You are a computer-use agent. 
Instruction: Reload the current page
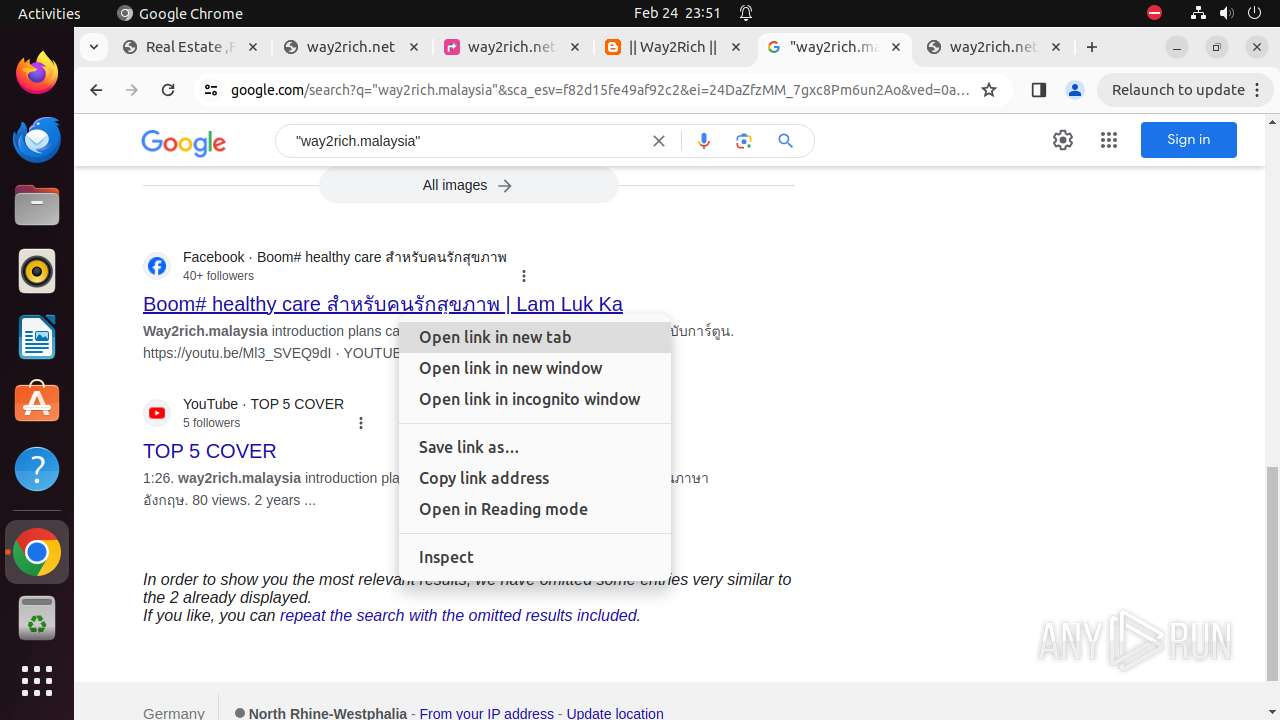tap(168, 90)
